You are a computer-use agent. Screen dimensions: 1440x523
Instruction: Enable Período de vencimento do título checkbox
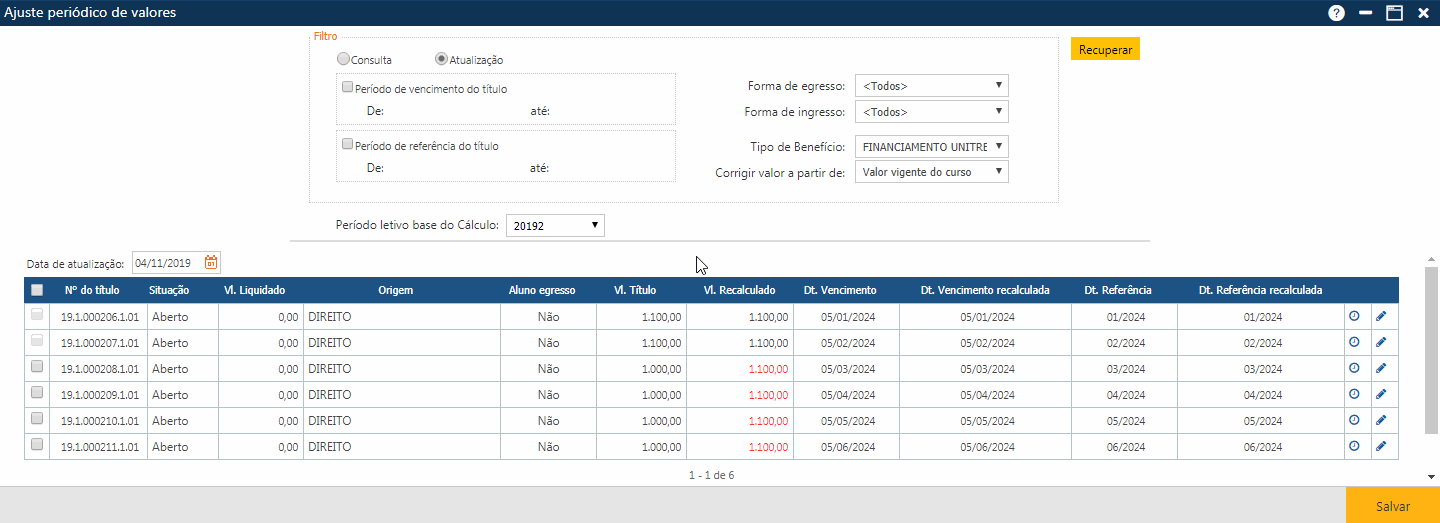pos(348,87)
